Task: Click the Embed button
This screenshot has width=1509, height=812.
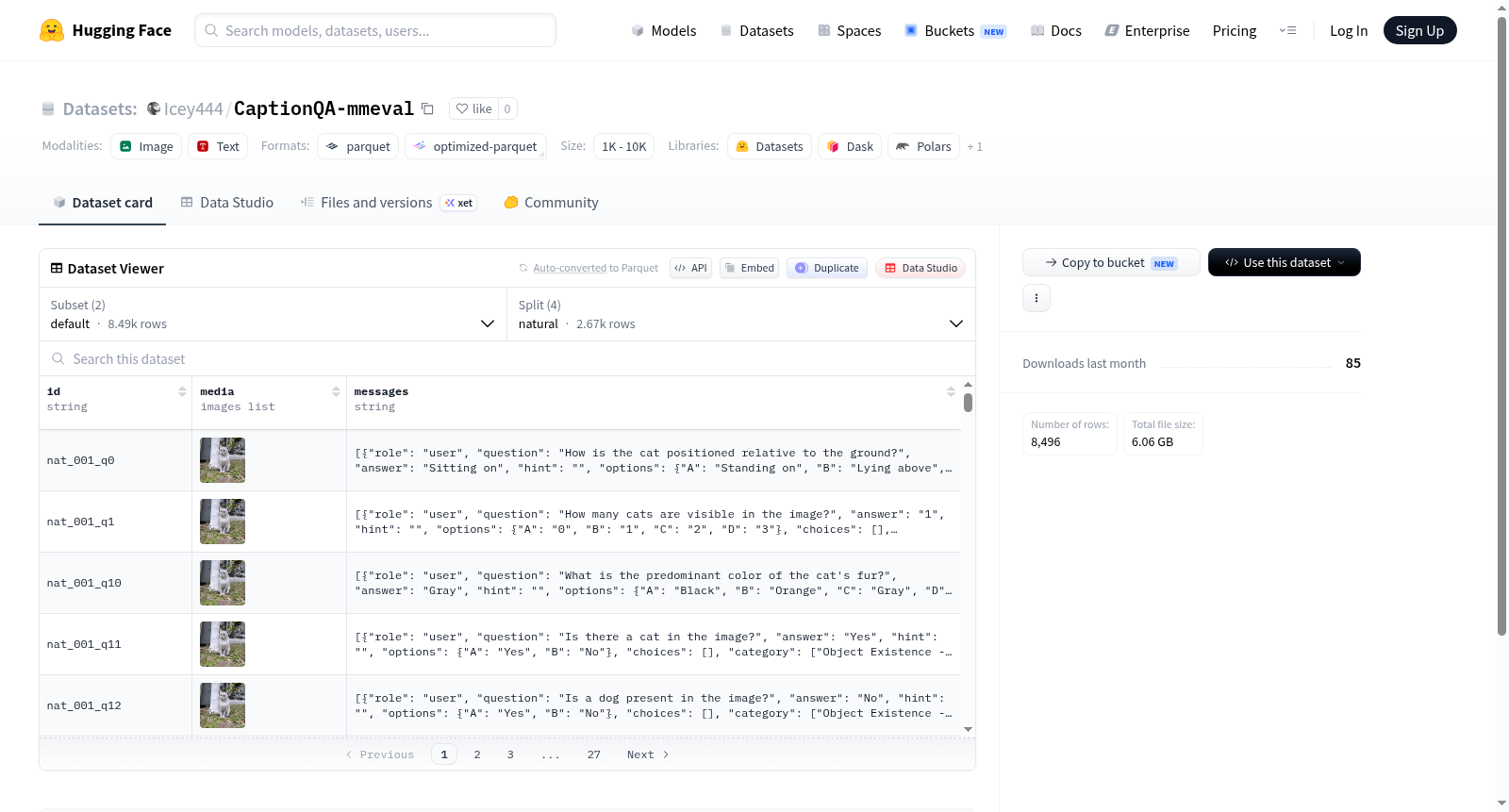Action: coord(750,268)
